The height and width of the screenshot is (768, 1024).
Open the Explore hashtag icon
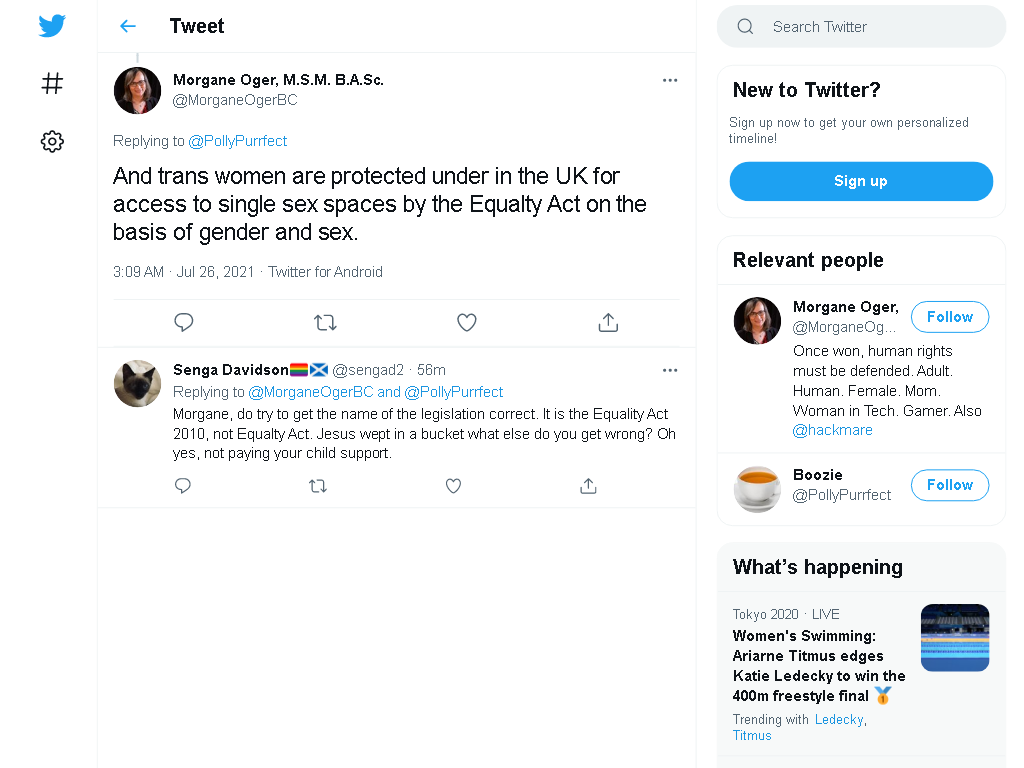tap(52, 84)
